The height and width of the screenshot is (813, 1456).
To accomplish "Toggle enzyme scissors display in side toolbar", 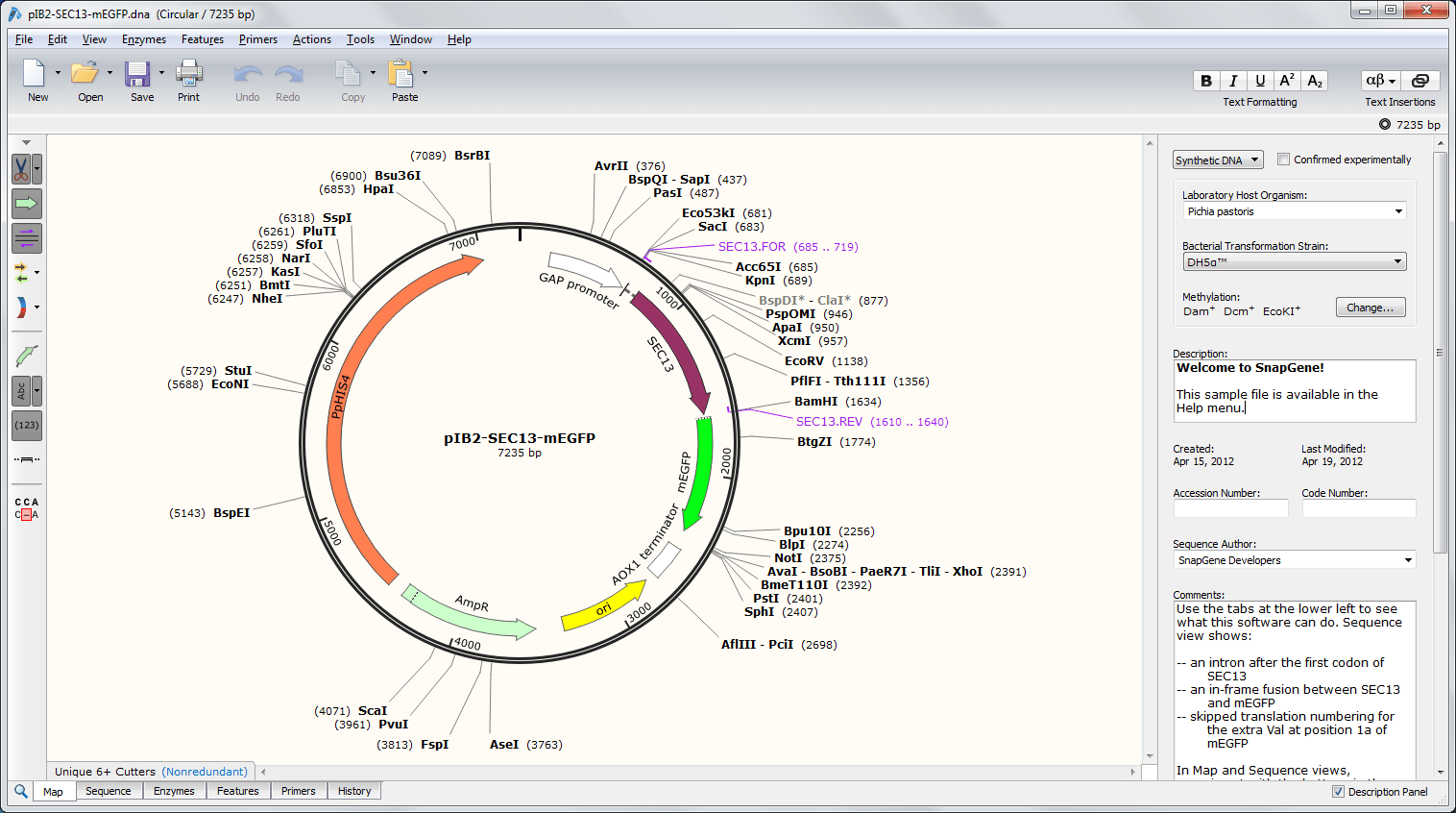I will point(21,169).
